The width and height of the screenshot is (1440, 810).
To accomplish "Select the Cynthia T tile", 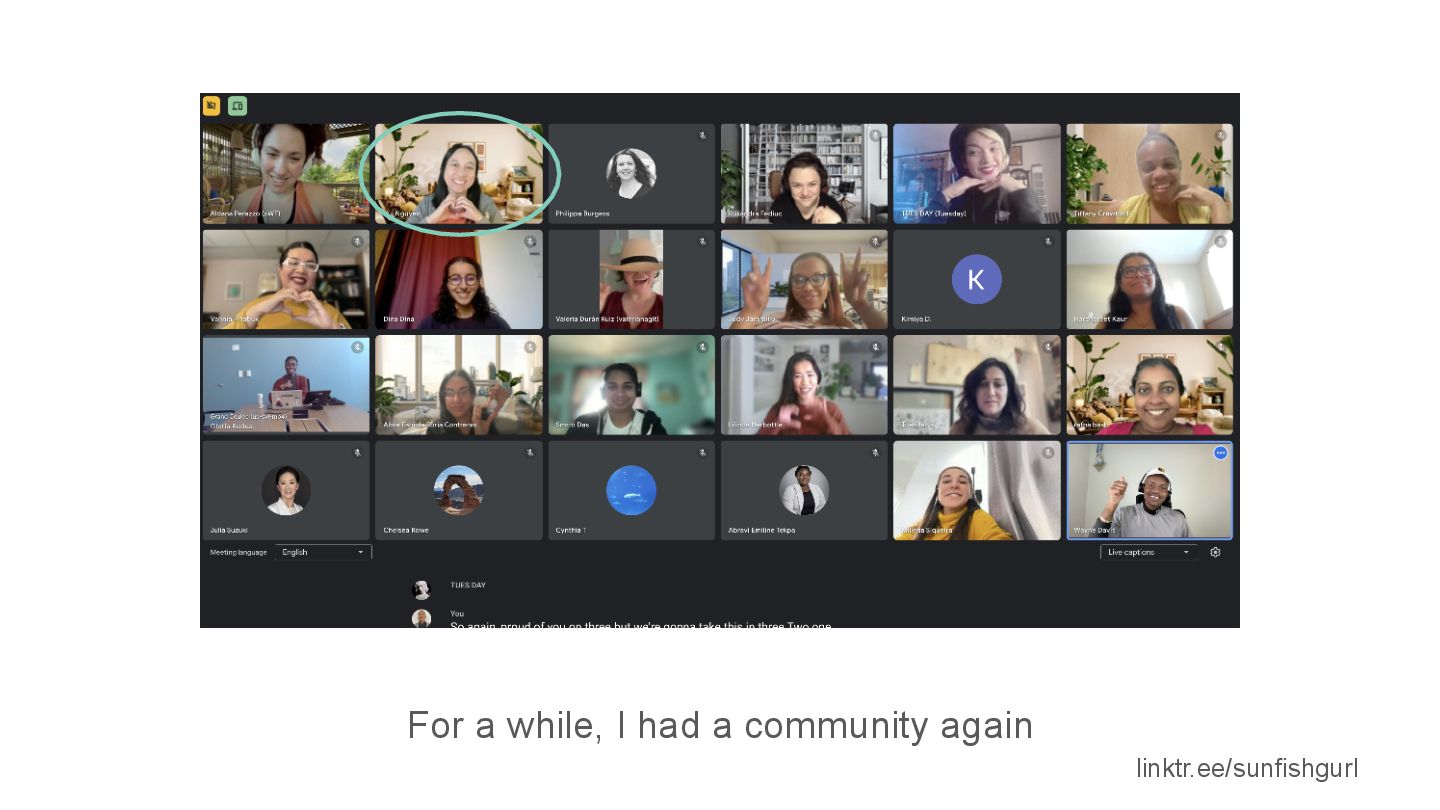I will (631, 490).
